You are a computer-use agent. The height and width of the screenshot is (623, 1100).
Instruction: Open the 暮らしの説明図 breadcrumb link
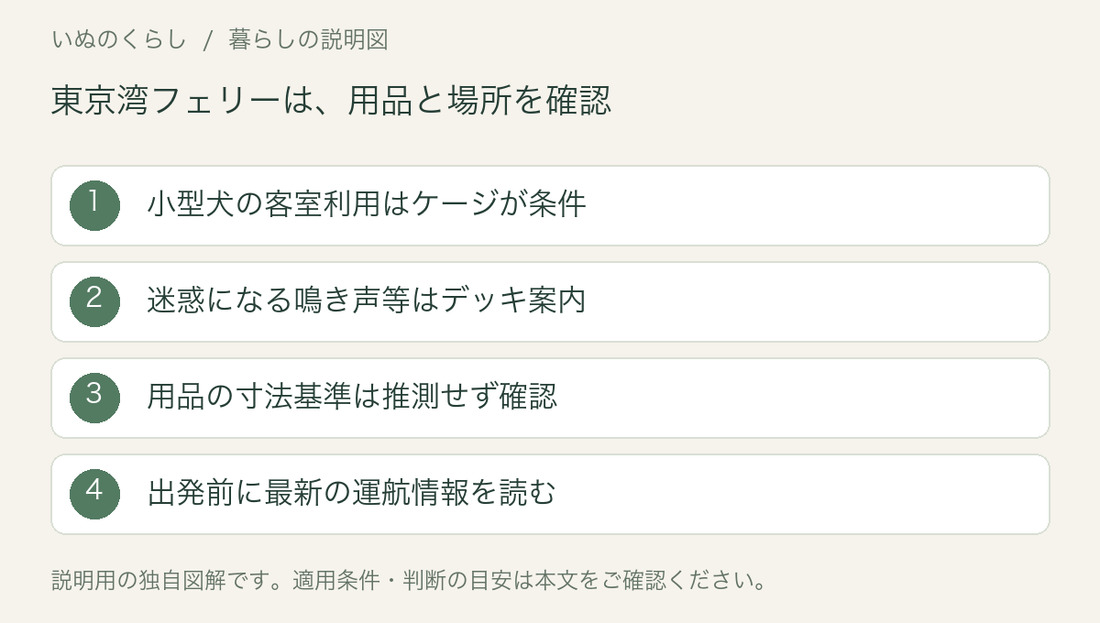point(308,39)
